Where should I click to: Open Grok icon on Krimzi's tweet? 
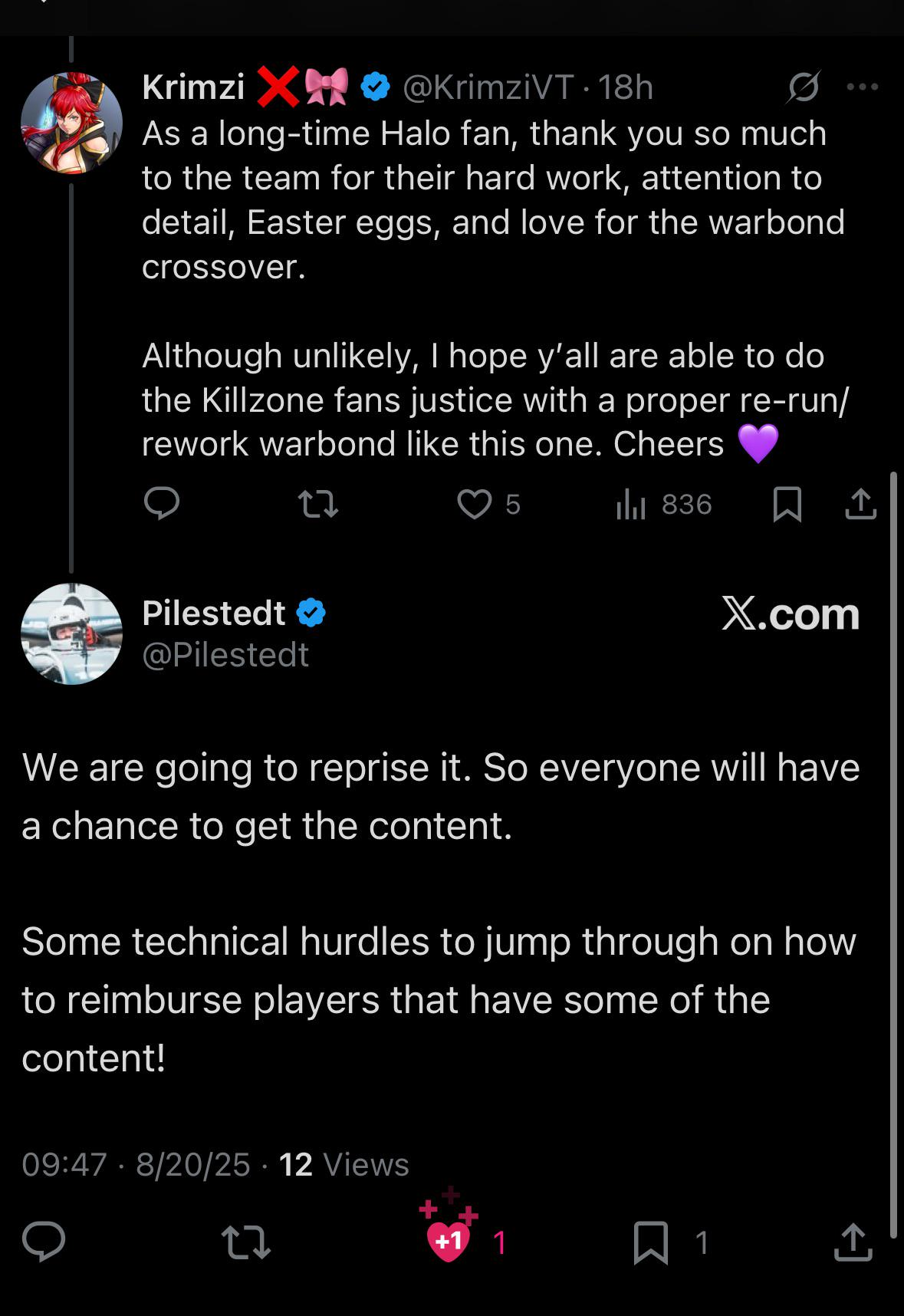pyautogui.click(x=804, y=87)
